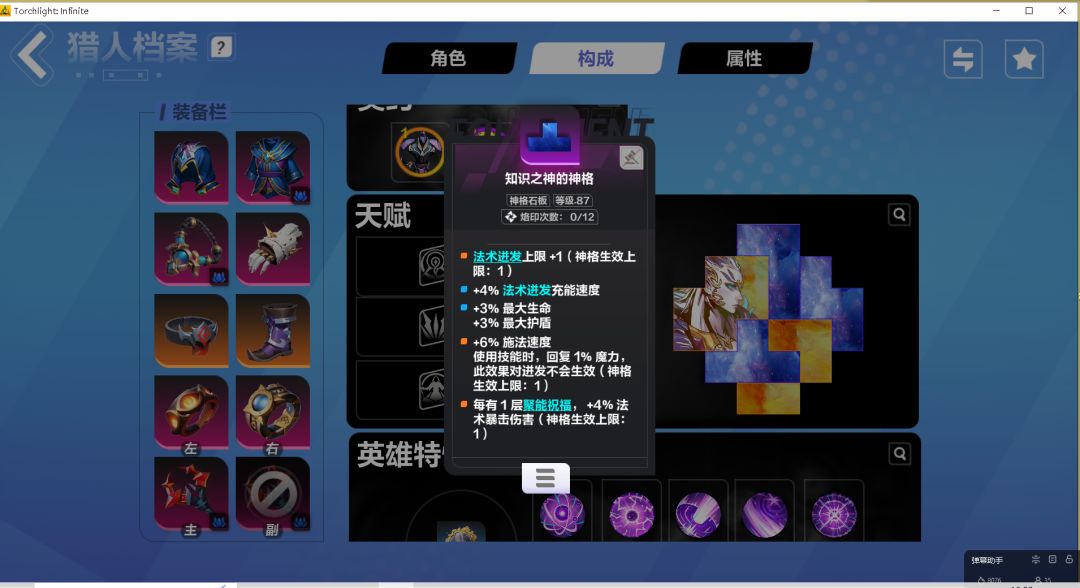Viewport: 1080px width, 588px height.
Task: Click the 烙印次数 0/12 counter
Action: (549, 217)
